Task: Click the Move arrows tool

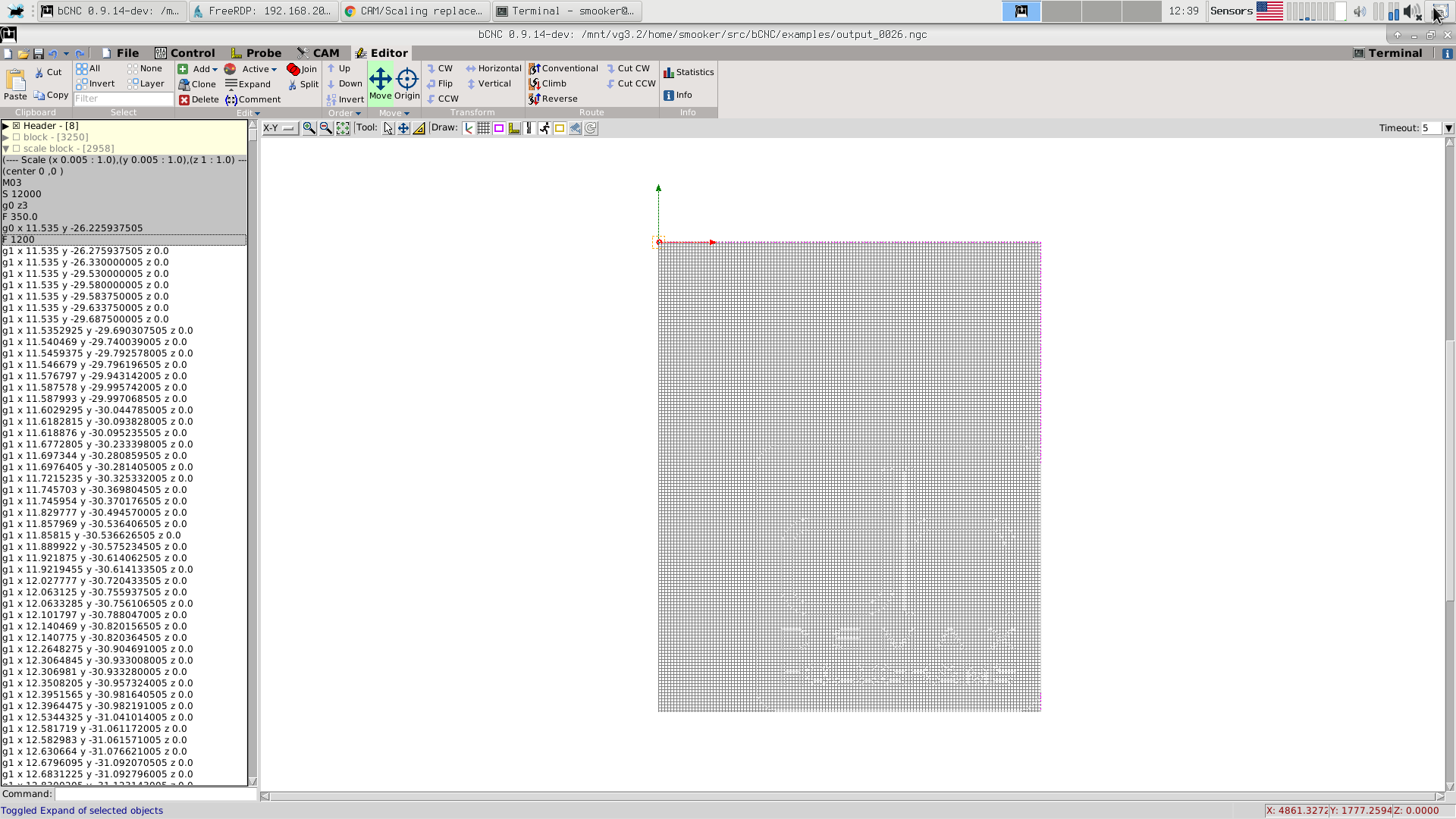Action: pos(381,83)
